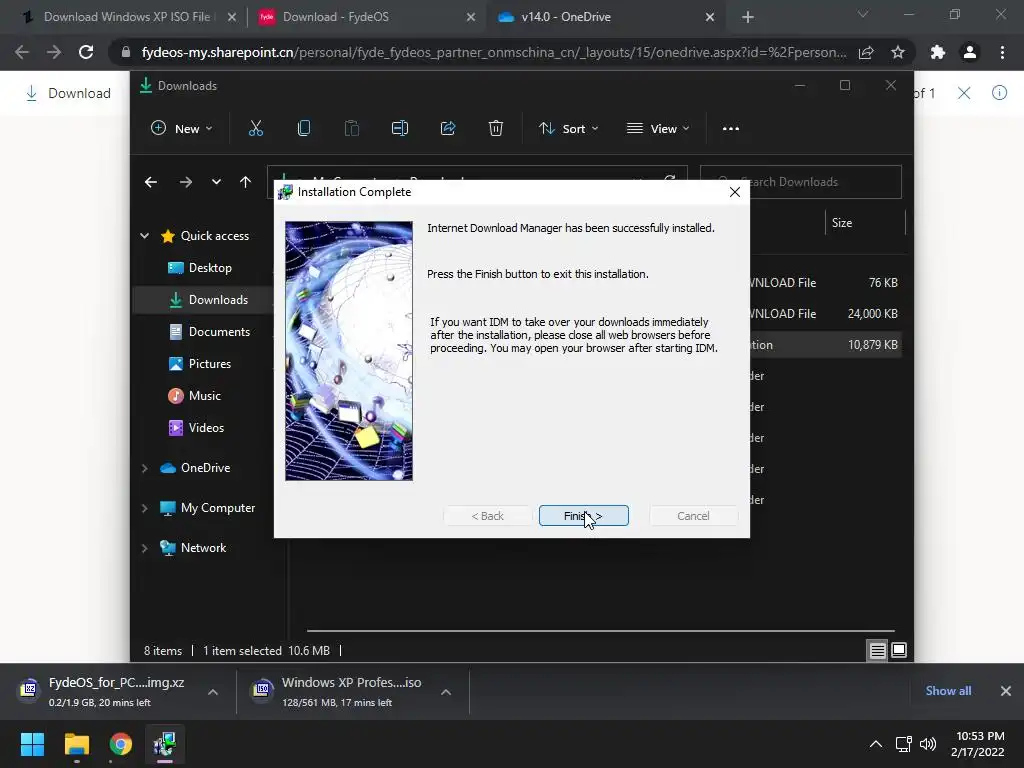Open File Explorer from taskbar
This screenshot has height=768, width=1024.
click(x=76, y=744)
